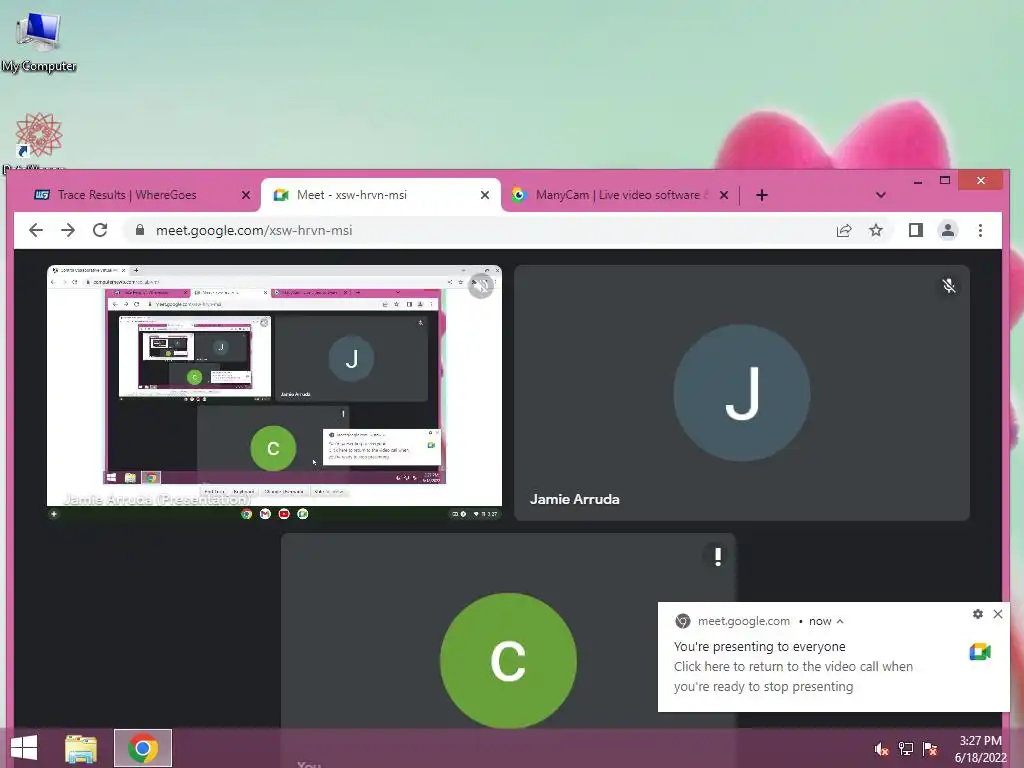This screenshot has height=768, width=1024.
Task: Click the muted volume tray icon
Action: (x=881, y=749)
